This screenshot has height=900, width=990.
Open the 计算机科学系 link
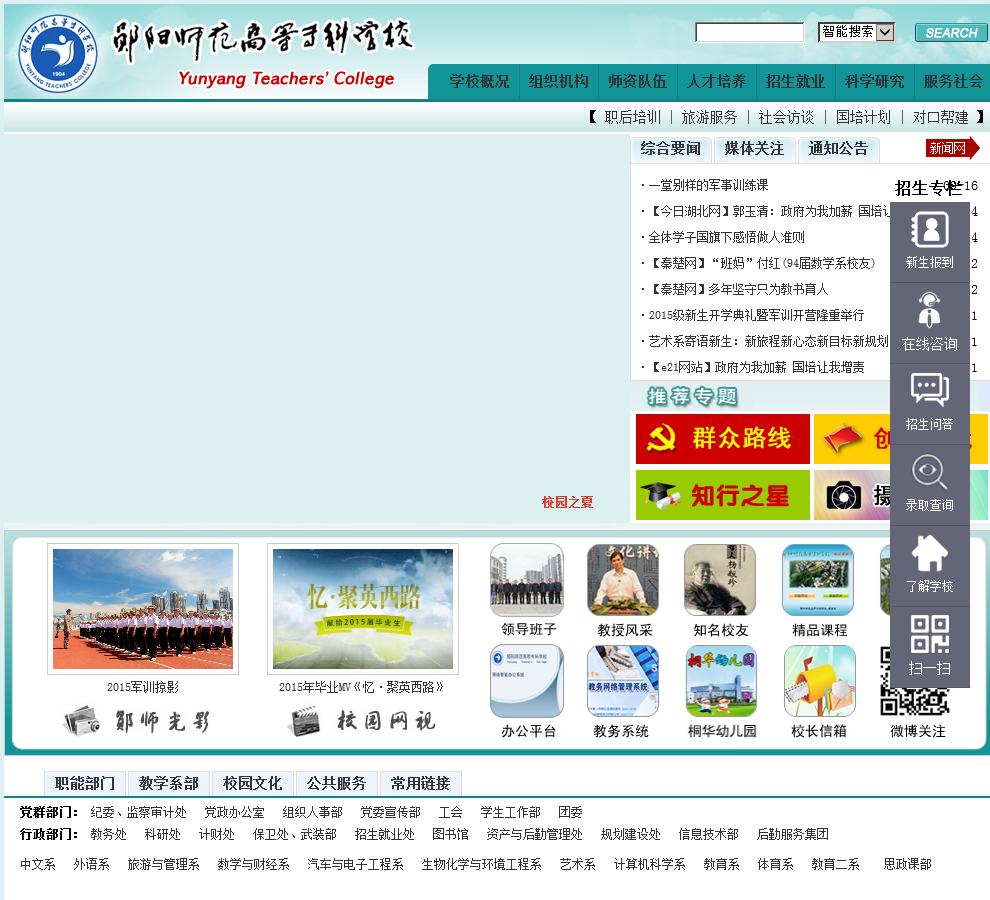coord(650,864)
